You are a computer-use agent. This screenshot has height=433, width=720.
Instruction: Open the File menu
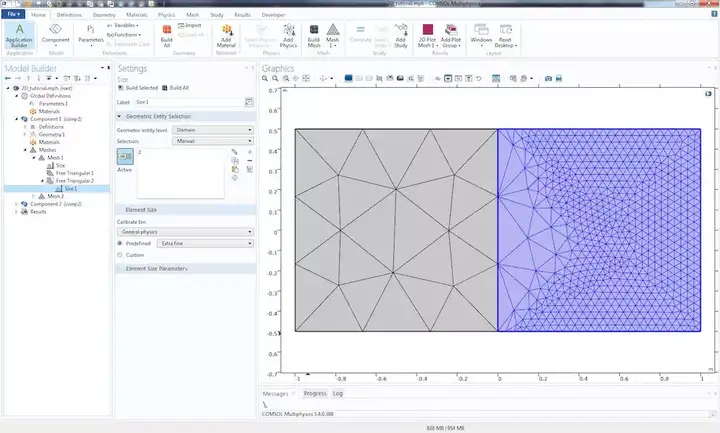tap(13, 14)
